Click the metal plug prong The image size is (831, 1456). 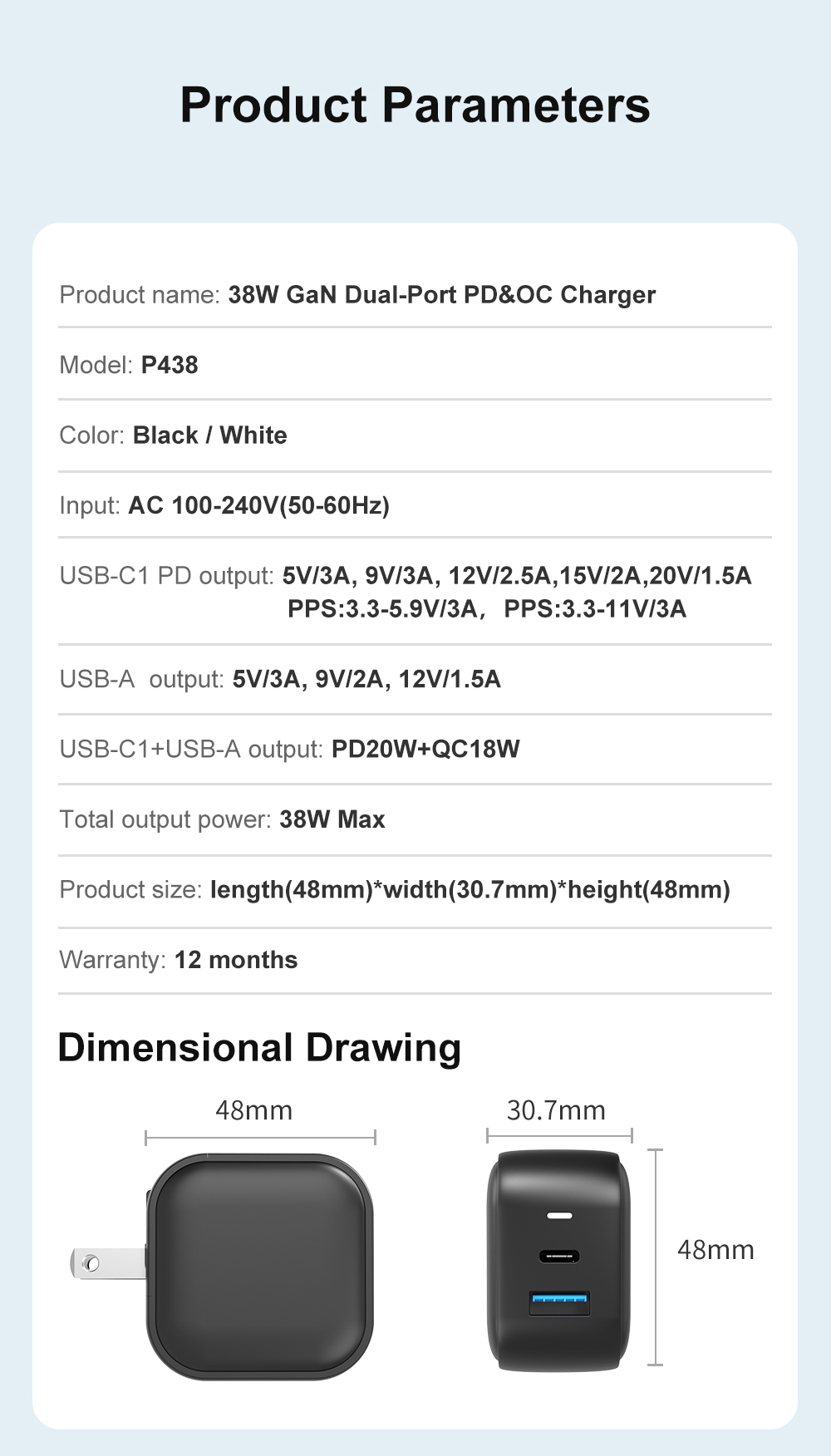[x=107, y=1263]
